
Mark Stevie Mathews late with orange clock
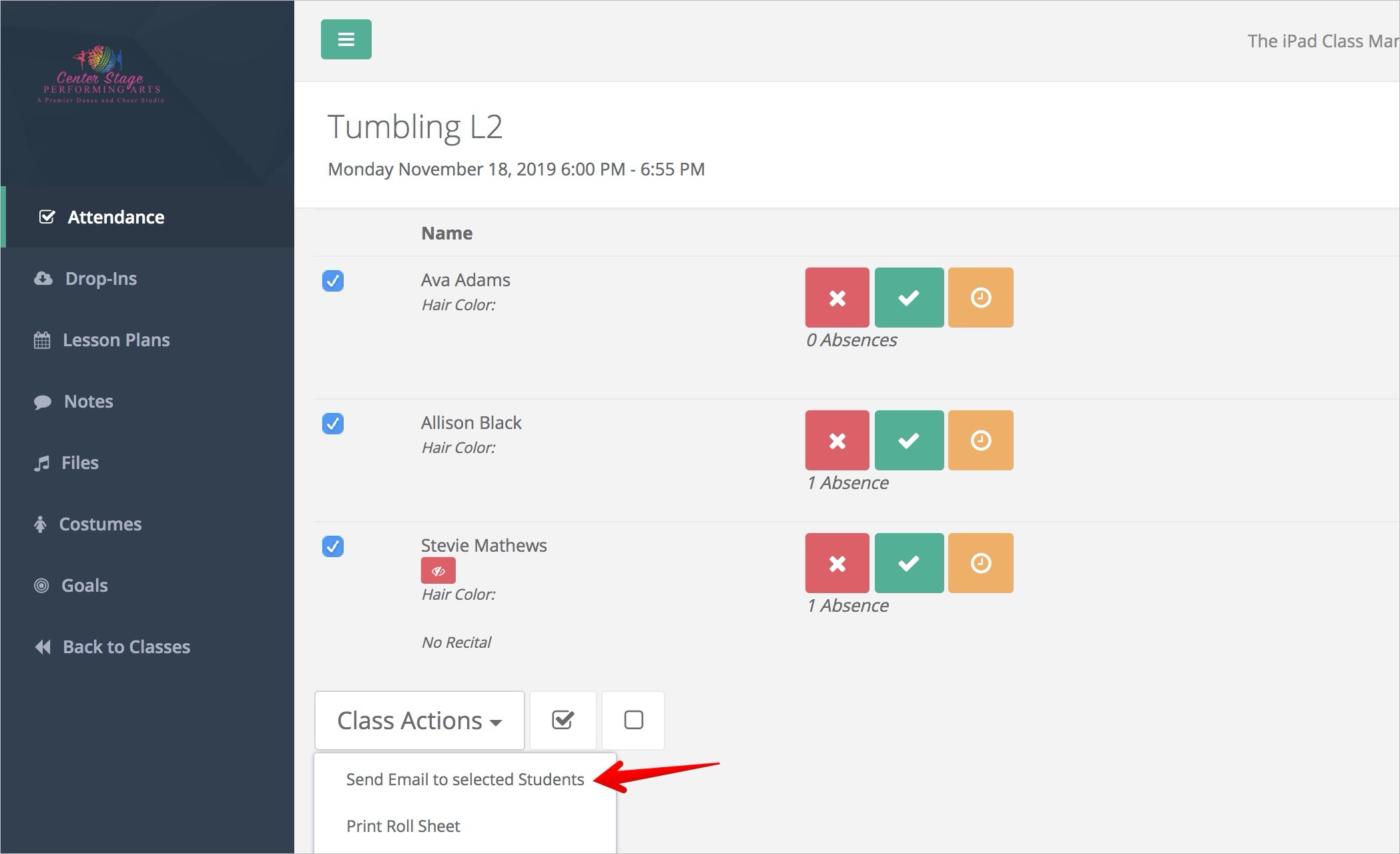click(980, 563)
